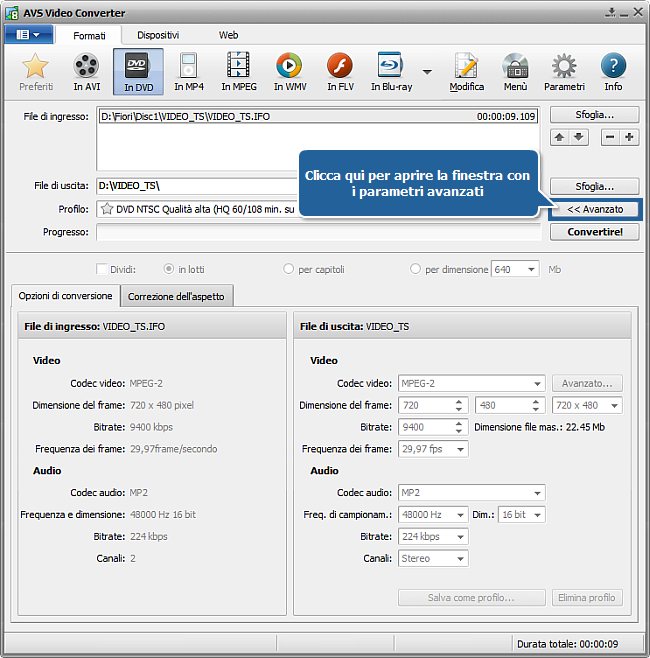This screenshot has width=650, height=658.
Task: Select the In Blu-ray format icon
Action: [x=390, y=72]
